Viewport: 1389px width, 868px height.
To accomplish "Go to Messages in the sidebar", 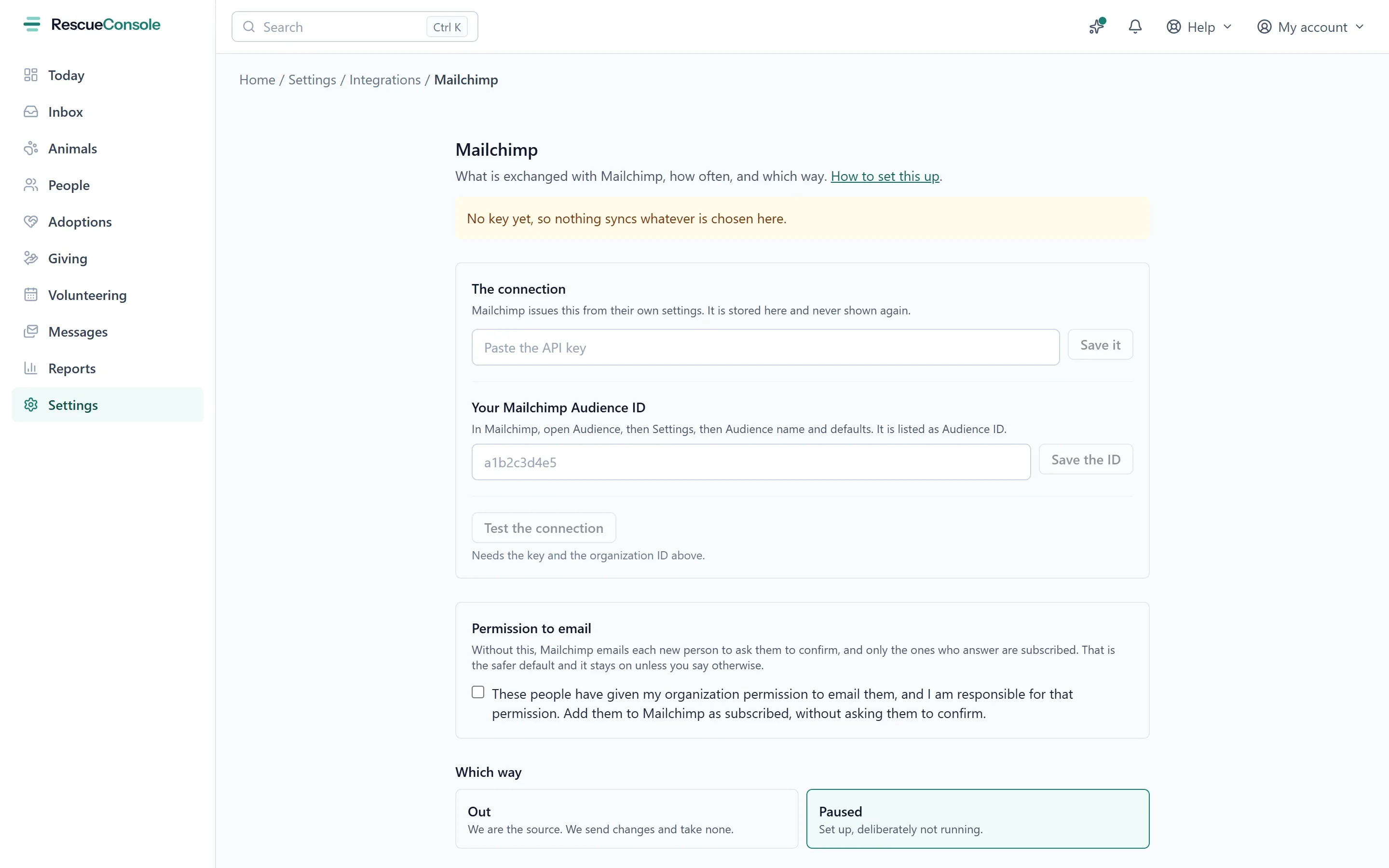I will click(108, 332).
